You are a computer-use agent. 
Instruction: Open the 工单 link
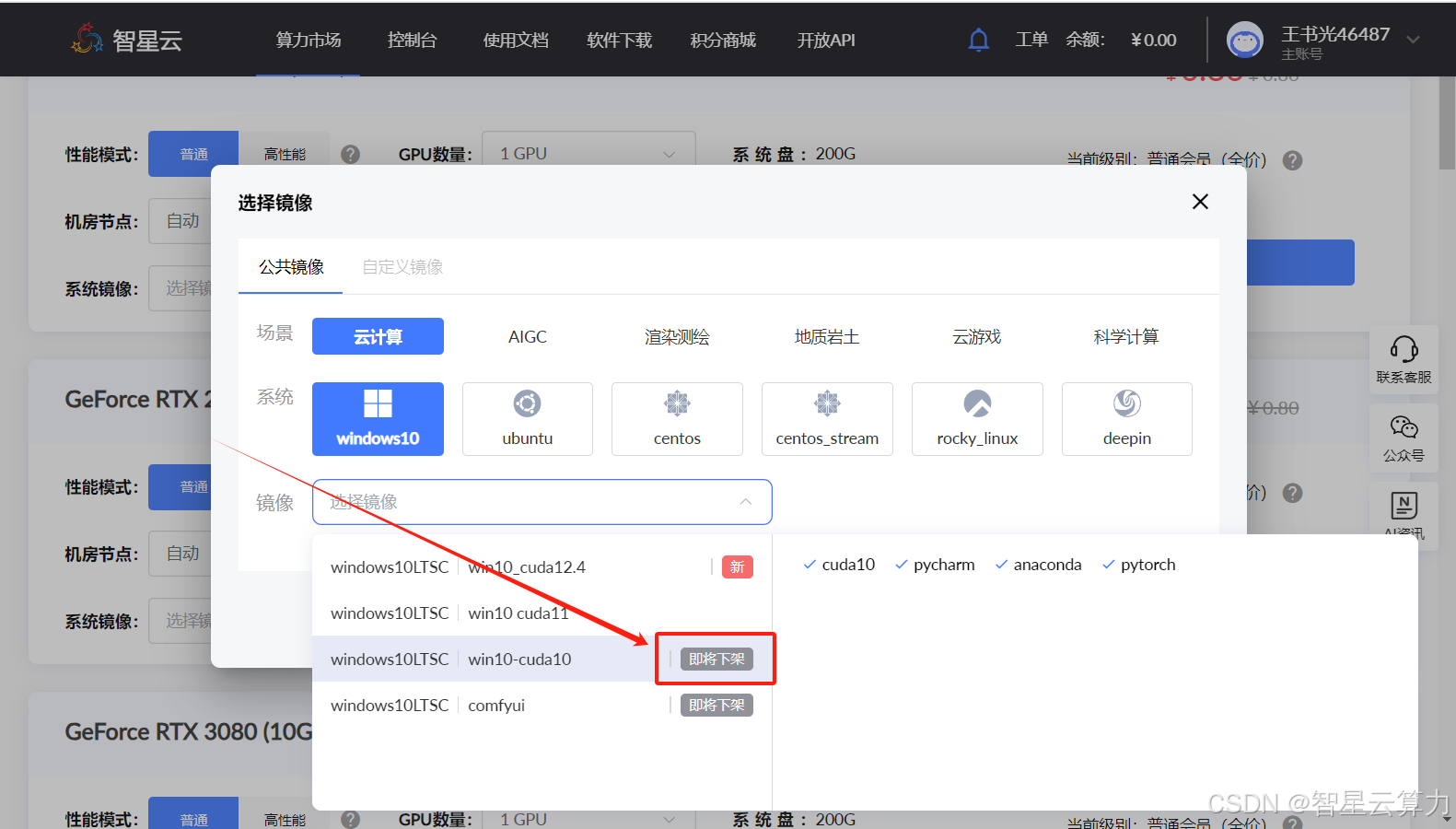(1031, 40)
